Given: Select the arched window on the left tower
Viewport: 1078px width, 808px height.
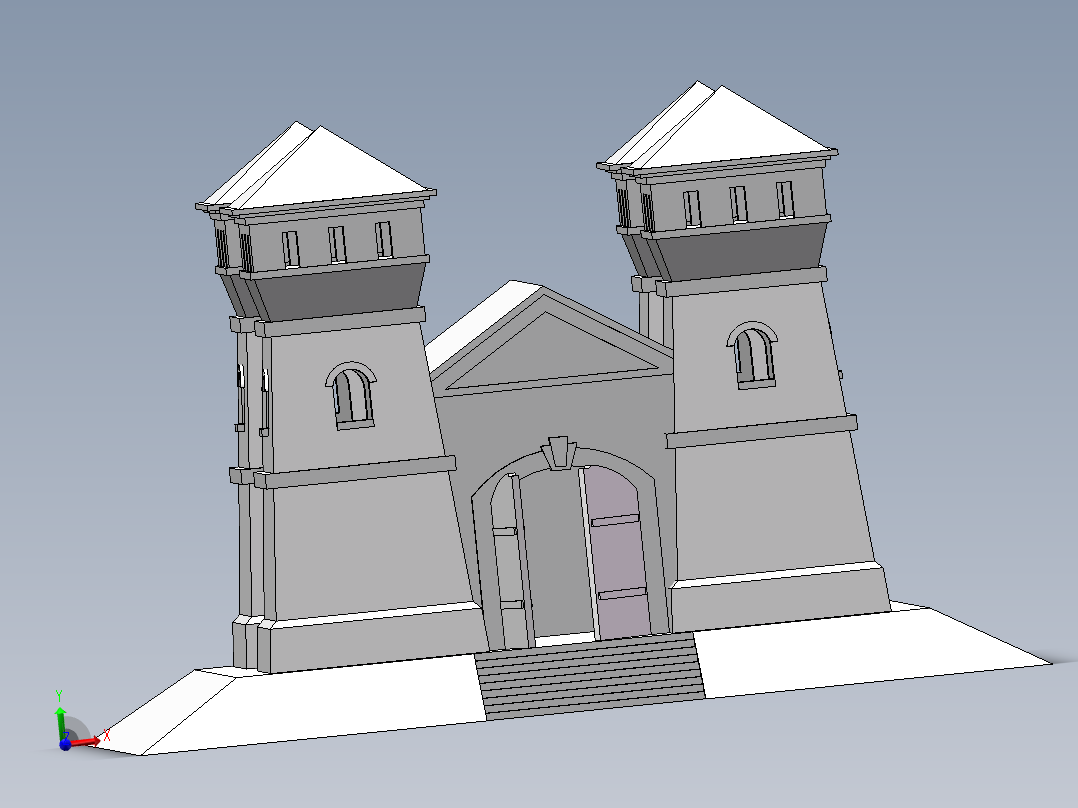Looking at the screenshot, I should tap(353, 397).
